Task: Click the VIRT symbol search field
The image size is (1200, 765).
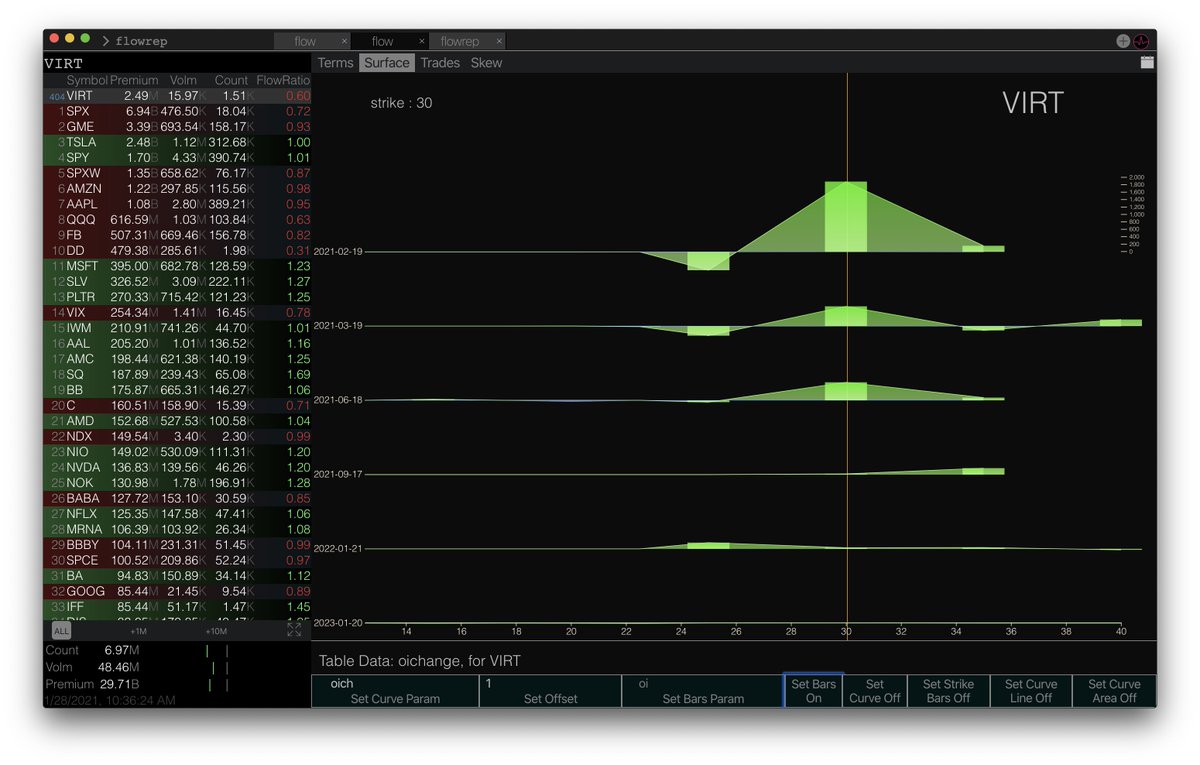Action: (177, 62)
